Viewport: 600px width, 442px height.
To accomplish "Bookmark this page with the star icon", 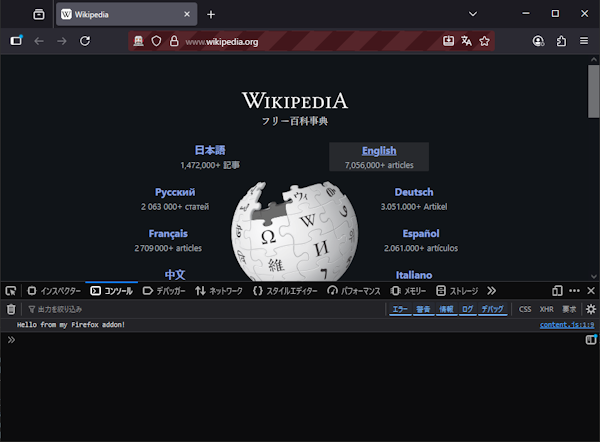I will (x=484, y=41).
